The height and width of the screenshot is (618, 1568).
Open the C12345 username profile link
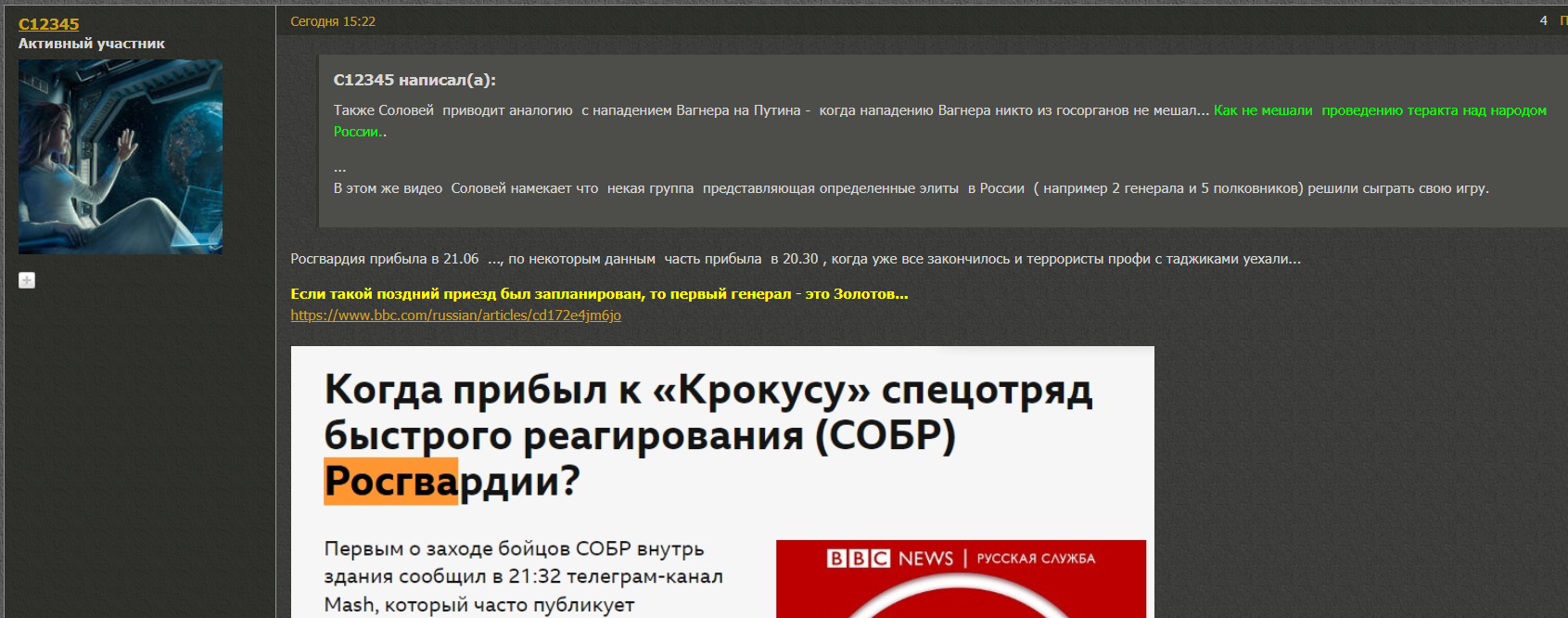(x=49, y=24)
